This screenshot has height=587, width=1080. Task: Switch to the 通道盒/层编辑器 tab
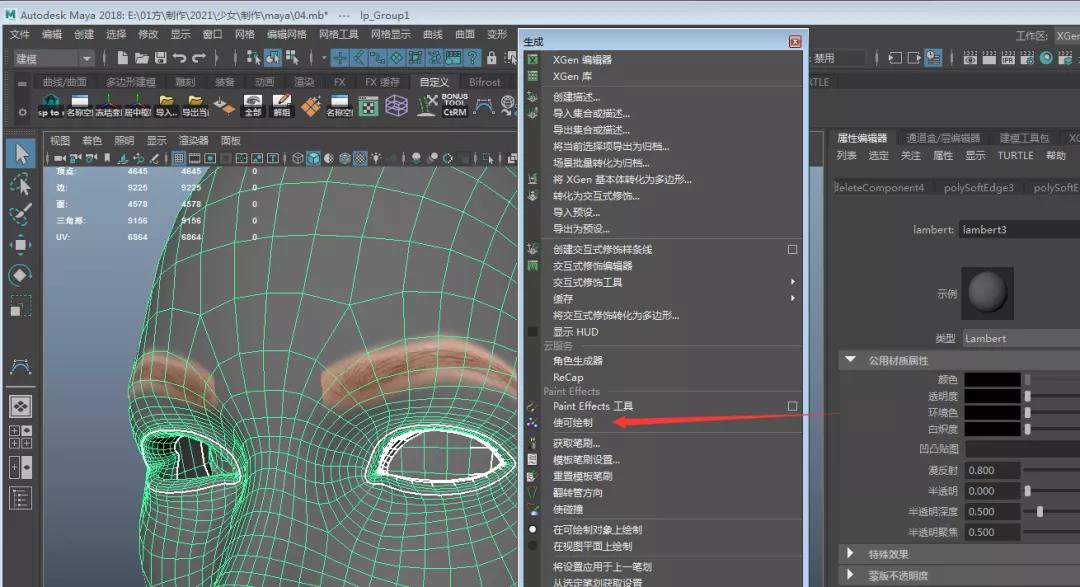(943, 138)
